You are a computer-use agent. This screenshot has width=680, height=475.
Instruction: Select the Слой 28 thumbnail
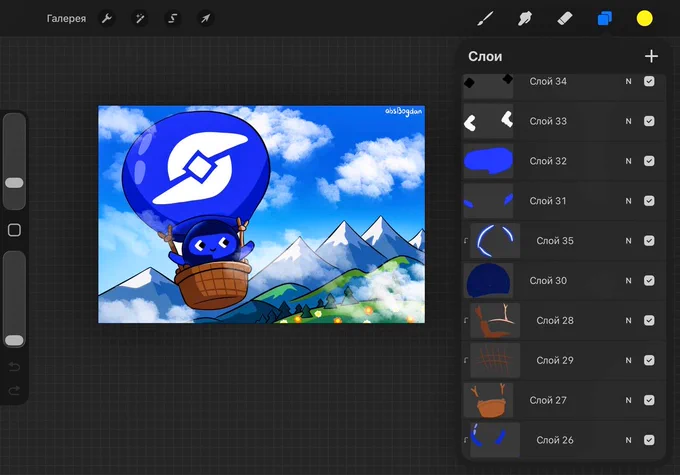(495, 321)
